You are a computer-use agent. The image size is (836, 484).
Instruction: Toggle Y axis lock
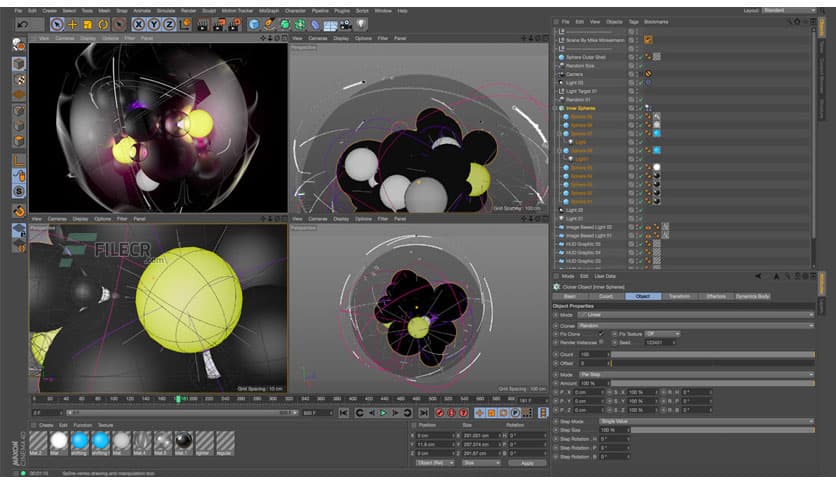click(x=154, y=25)
